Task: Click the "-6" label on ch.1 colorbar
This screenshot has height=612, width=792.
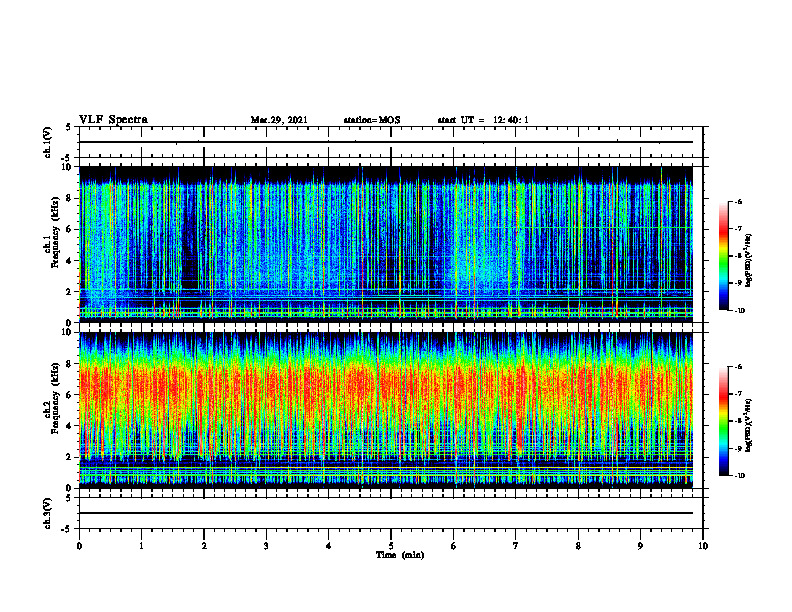Action: click(739, 201)
